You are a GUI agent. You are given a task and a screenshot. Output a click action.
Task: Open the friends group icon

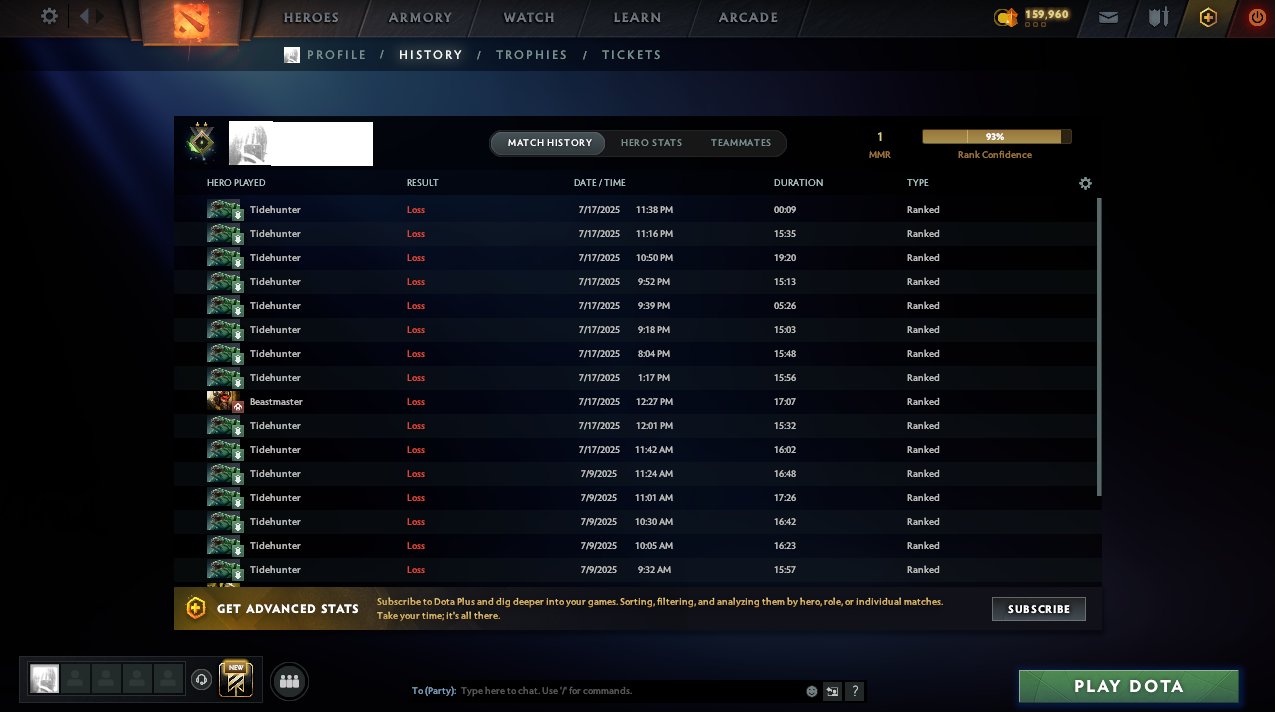click(290, 681)
